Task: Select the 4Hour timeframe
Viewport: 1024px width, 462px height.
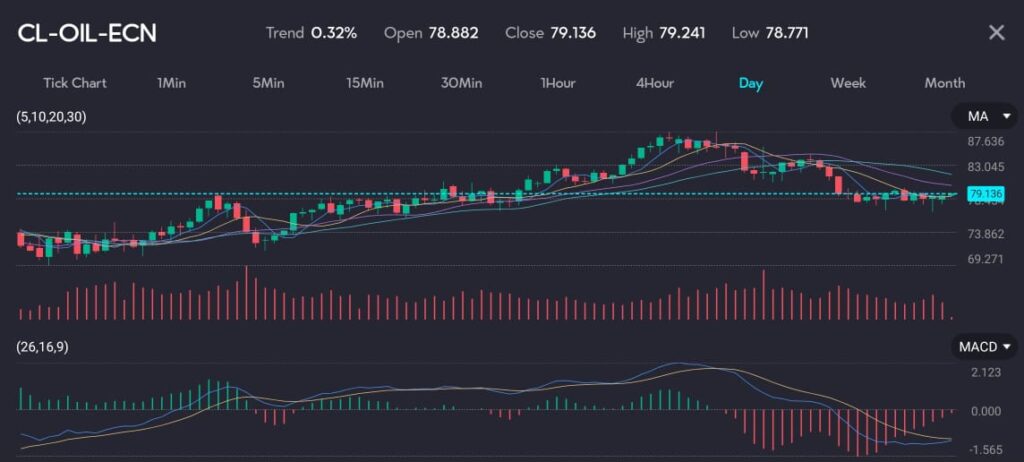Action: click(654, 83)
